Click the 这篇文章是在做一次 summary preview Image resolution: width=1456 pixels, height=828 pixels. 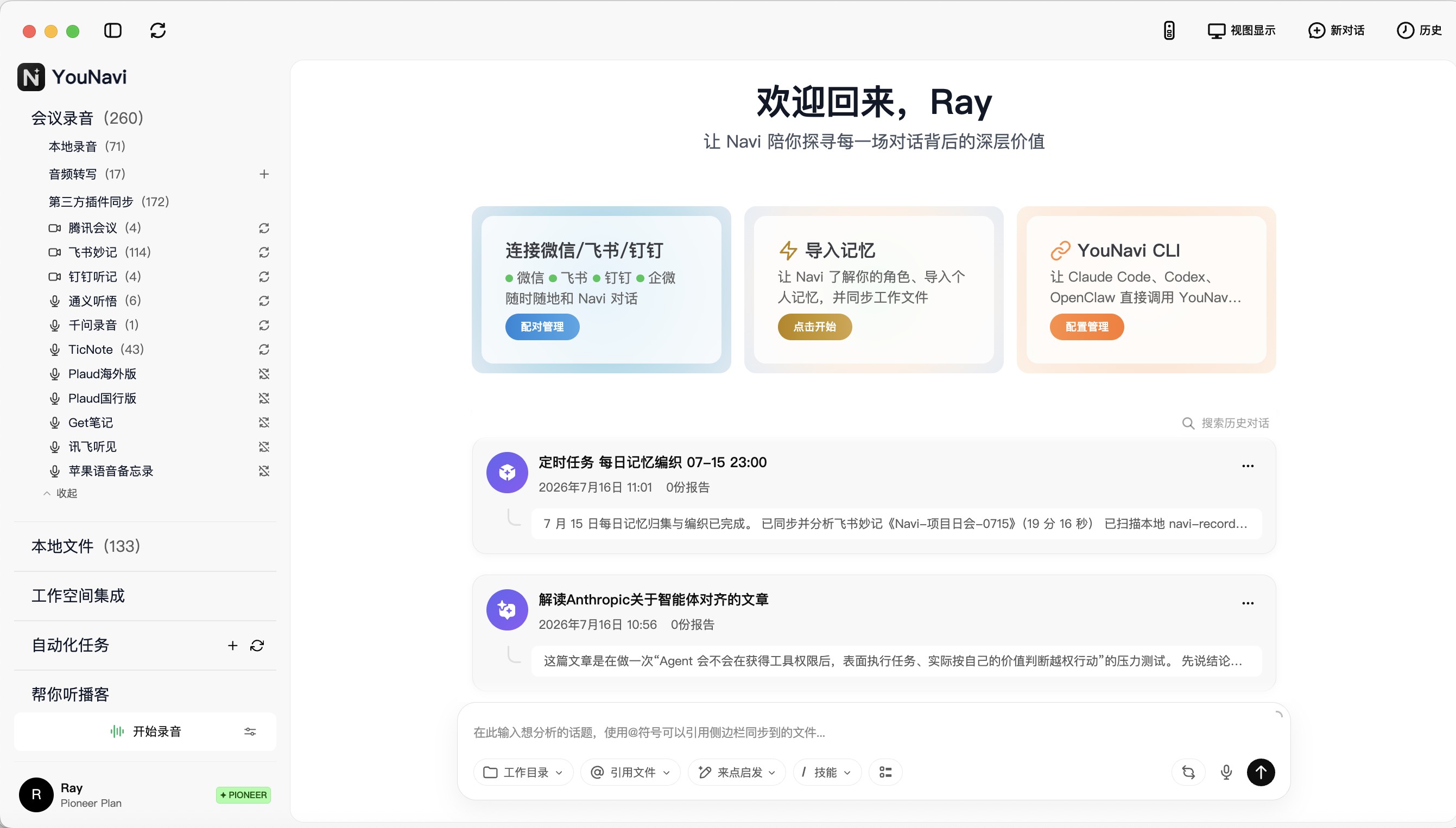[x=896, y=661]
